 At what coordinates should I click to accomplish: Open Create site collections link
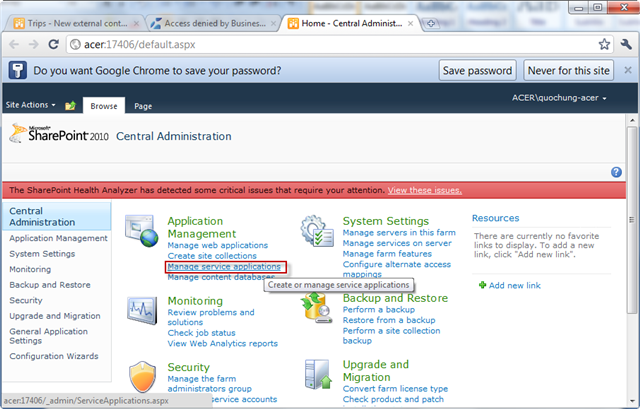pos(212,256)
